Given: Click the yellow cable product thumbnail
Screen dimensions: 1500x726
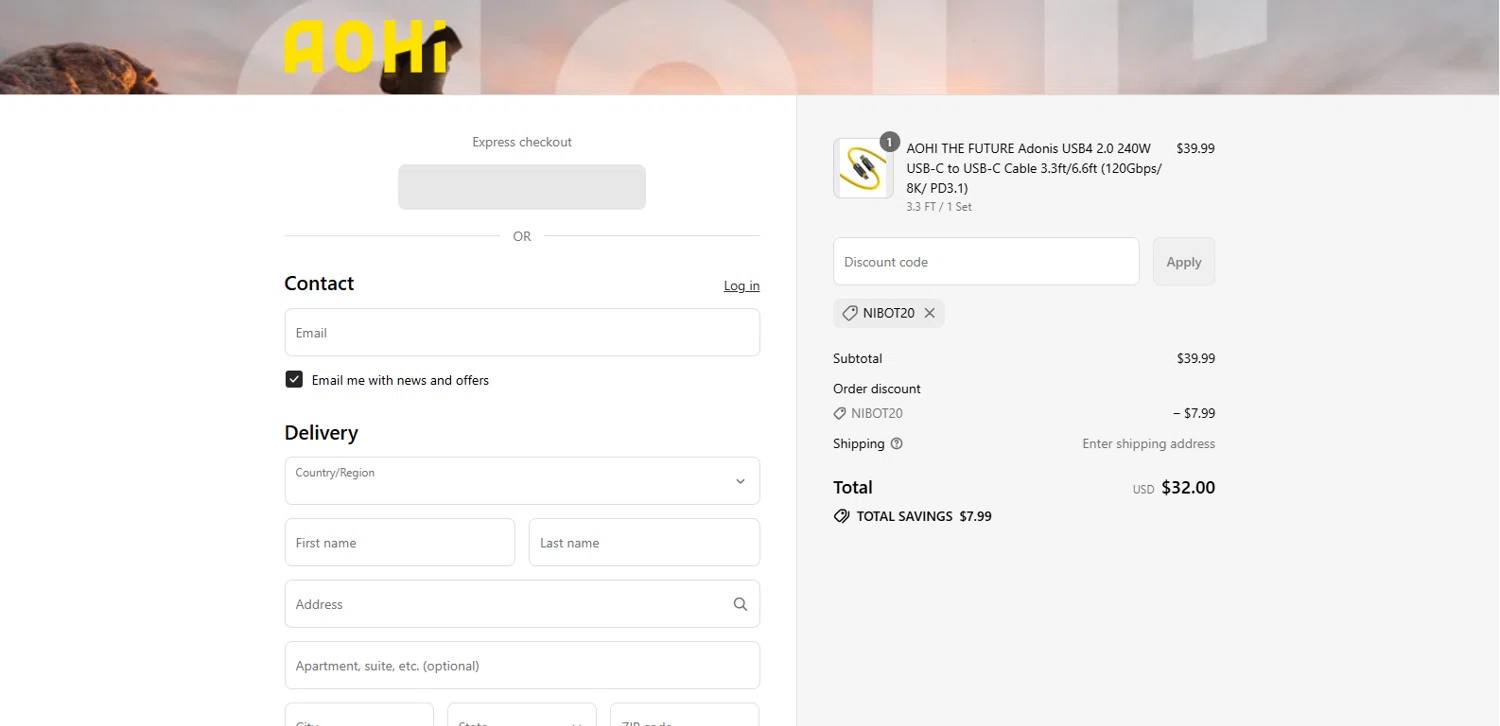Looking at the screenshot, I should pyautogui.click(x=863, y=168).
